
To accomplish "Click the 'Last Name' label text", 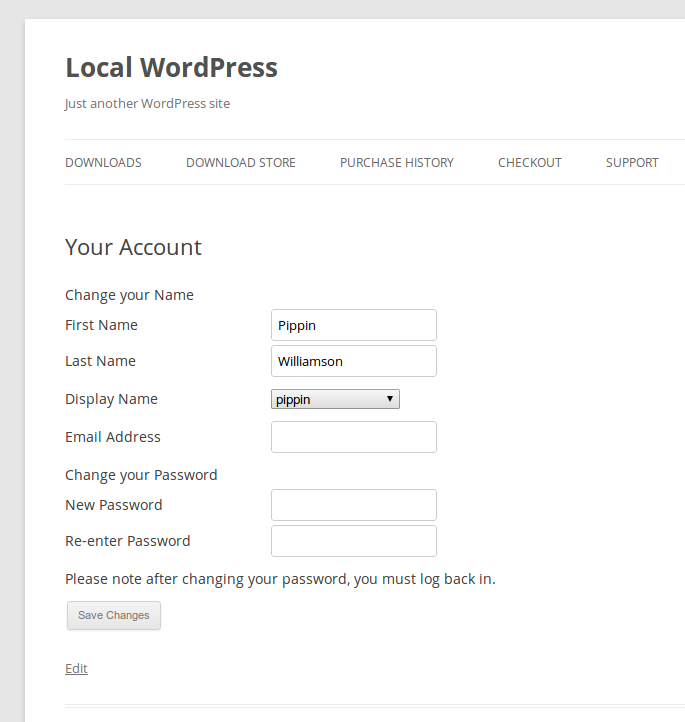I will [x=100, y=361].
